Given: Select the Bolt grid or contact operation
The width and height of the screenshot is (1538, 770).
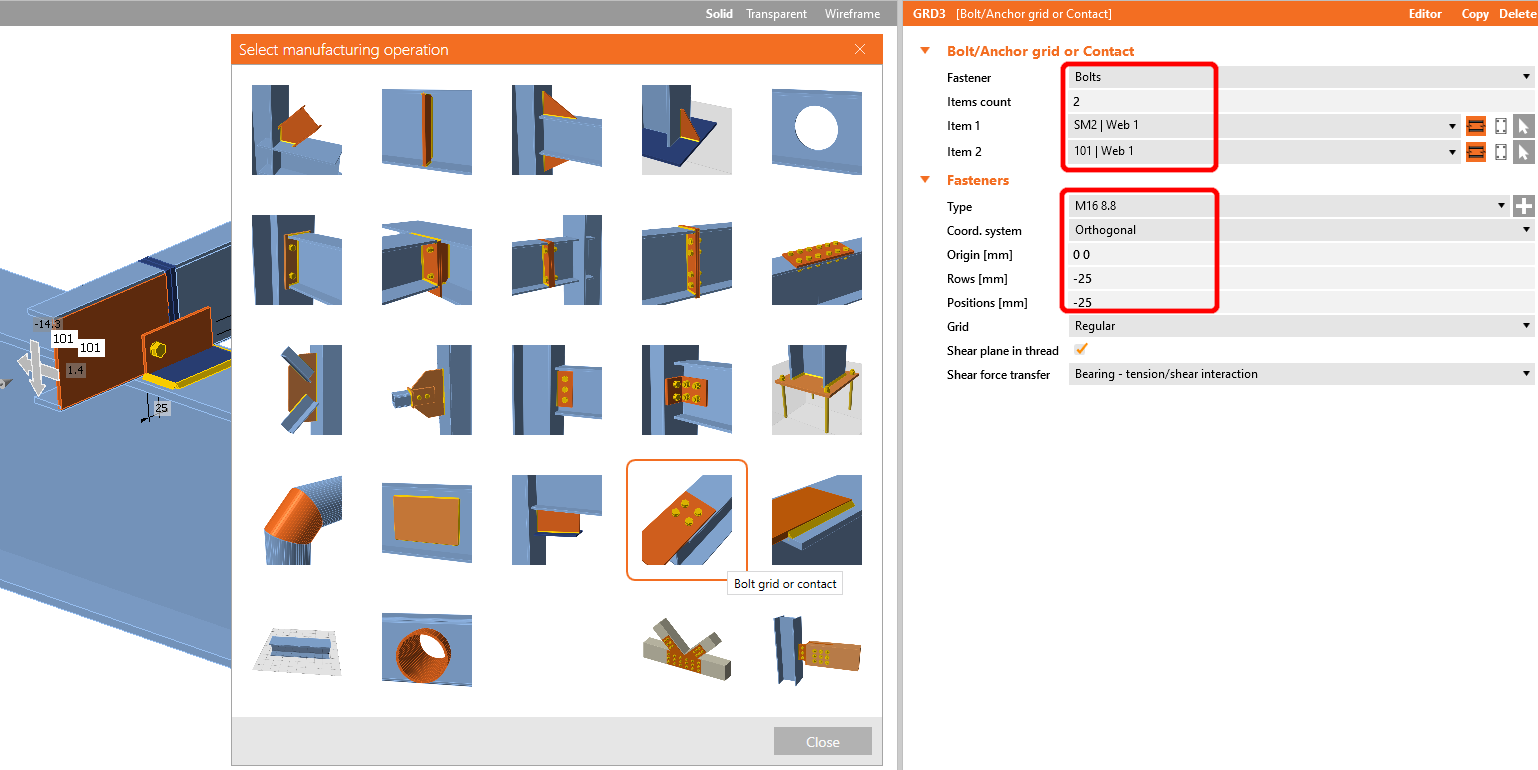Looking at the screenshot, I should (x=686, y=520).
